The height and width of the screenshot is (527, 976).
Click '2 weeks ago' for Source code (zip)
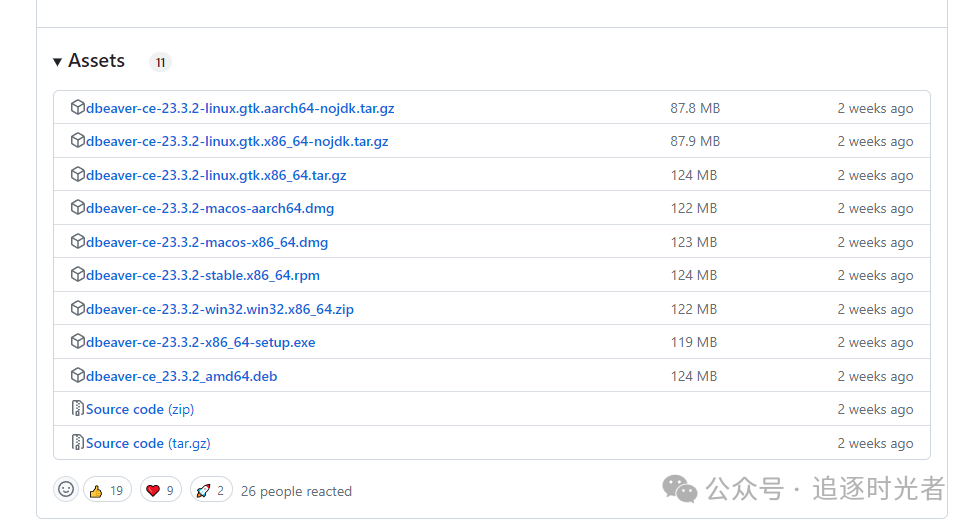tap(875, 409)
